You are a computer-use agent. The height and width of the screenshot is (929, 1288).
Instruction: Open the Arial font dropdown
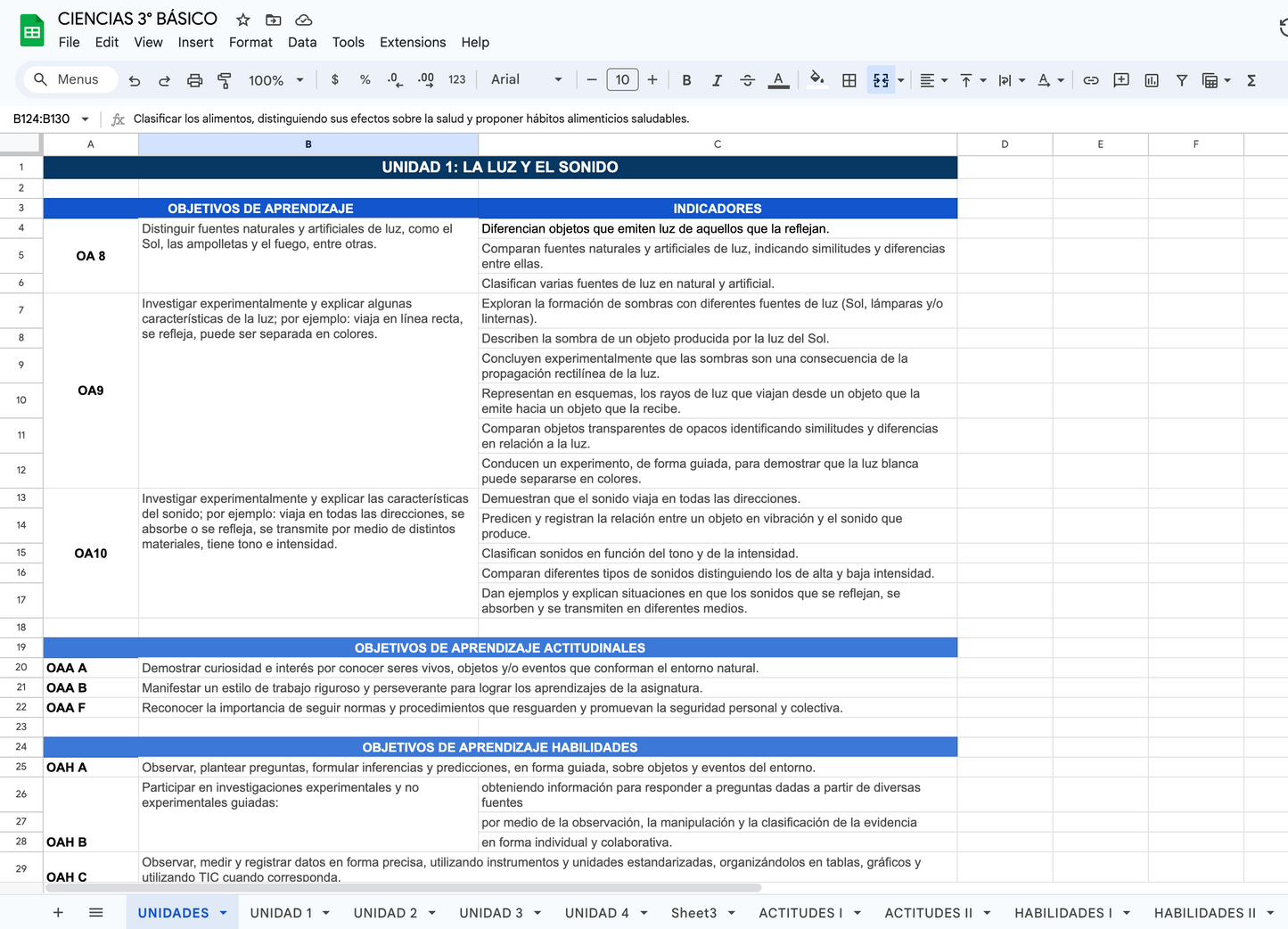pos(526,79)
